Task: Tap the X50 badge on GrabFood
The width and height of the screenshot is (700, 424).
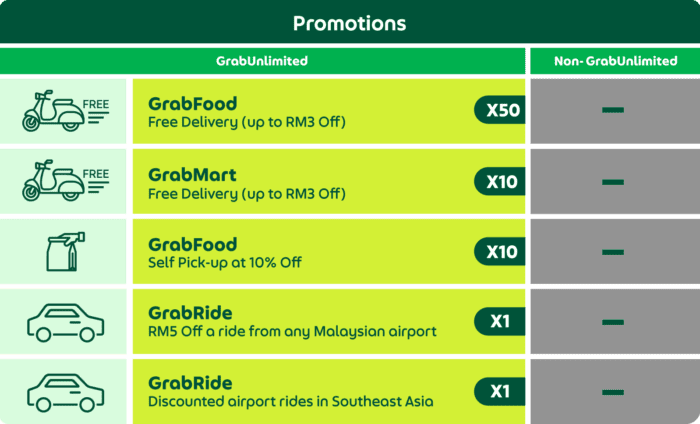Action: click(500, 110)
